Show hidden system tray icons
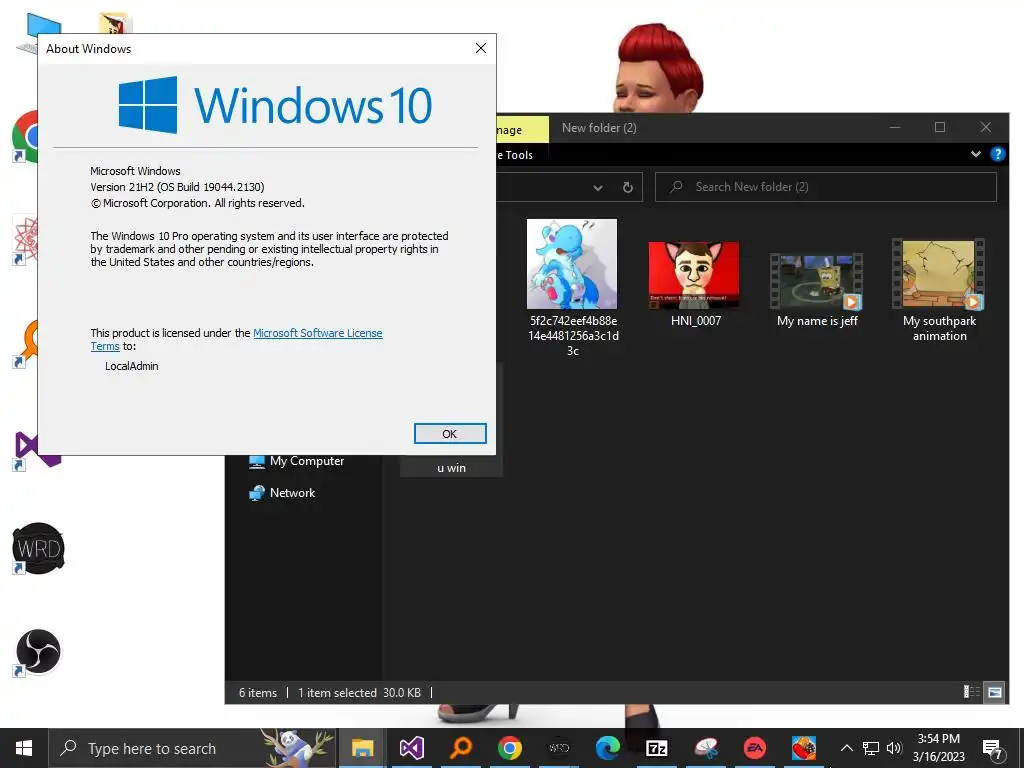This screenshot has height=768, width=1024. [x=846, y=748]
